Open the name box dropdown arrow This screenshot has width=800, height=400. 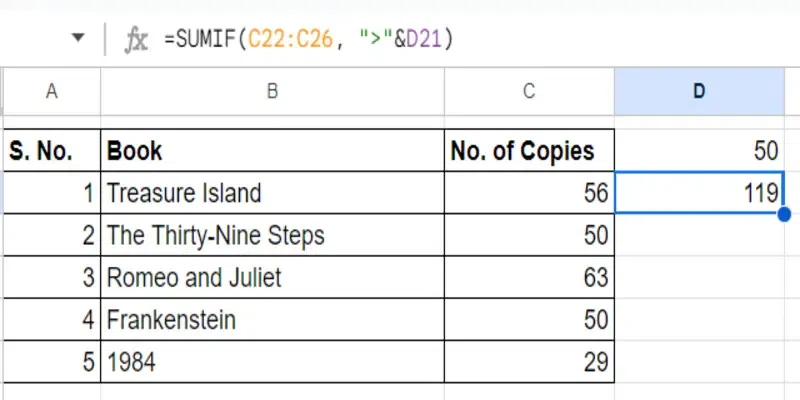click(x=78, y=39)
